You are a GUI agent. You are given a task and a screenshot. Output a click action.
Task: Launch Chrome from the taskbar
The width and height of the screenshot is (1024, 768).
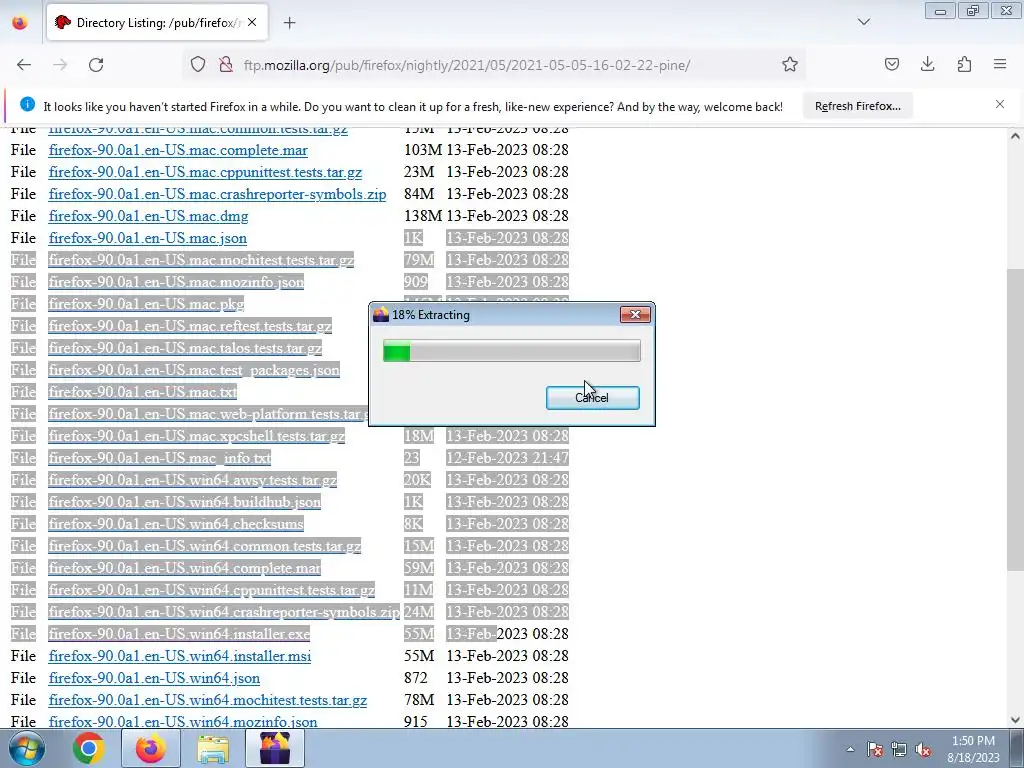(x=88, y=748)
